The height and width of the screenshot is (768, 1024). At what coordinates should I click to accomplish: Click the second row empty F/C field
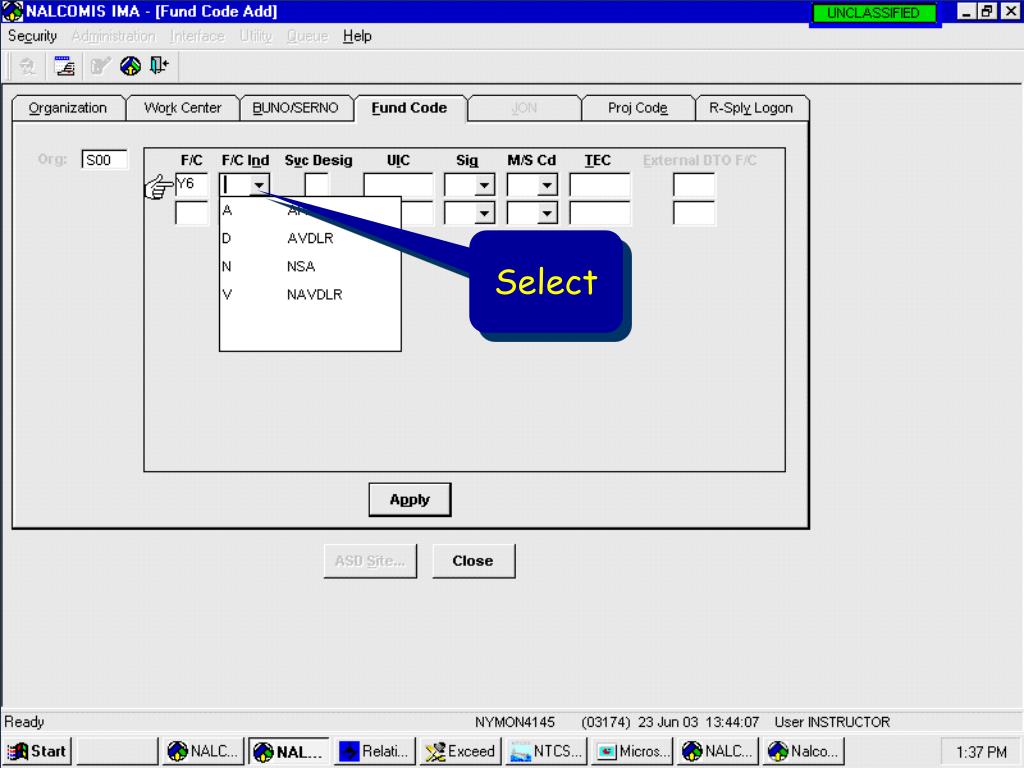(191, 213)
